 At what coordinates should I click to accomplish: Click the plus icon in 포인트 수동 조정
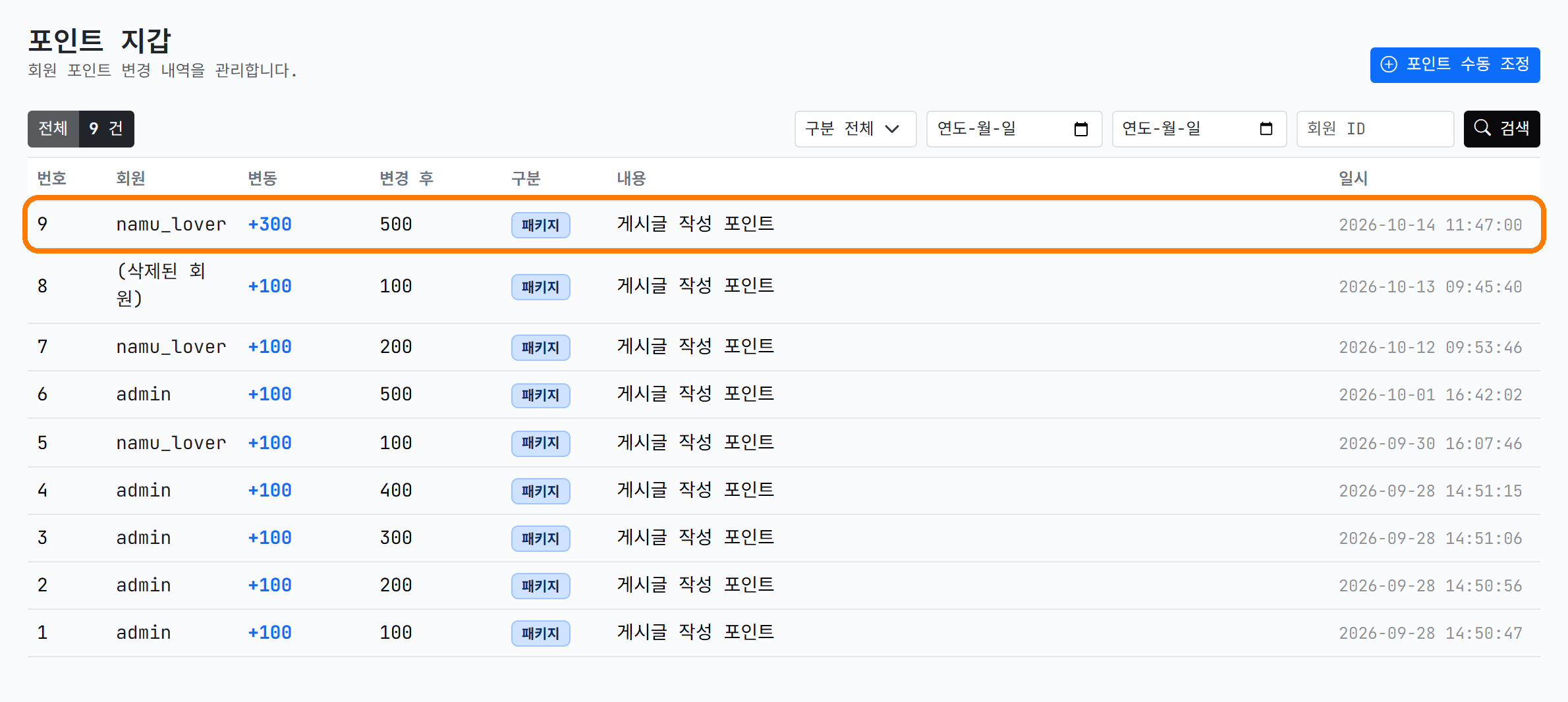point(1389,65)
